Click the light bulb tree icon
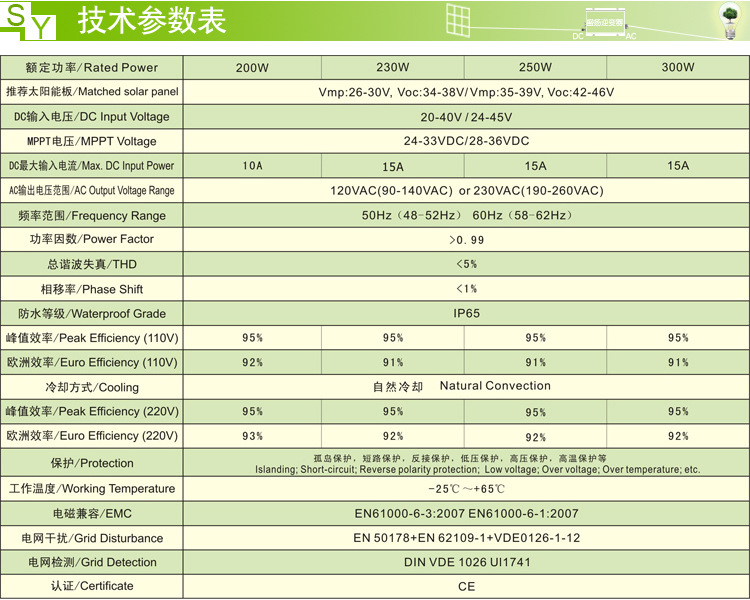750x600 pixels. click(730, 22)
